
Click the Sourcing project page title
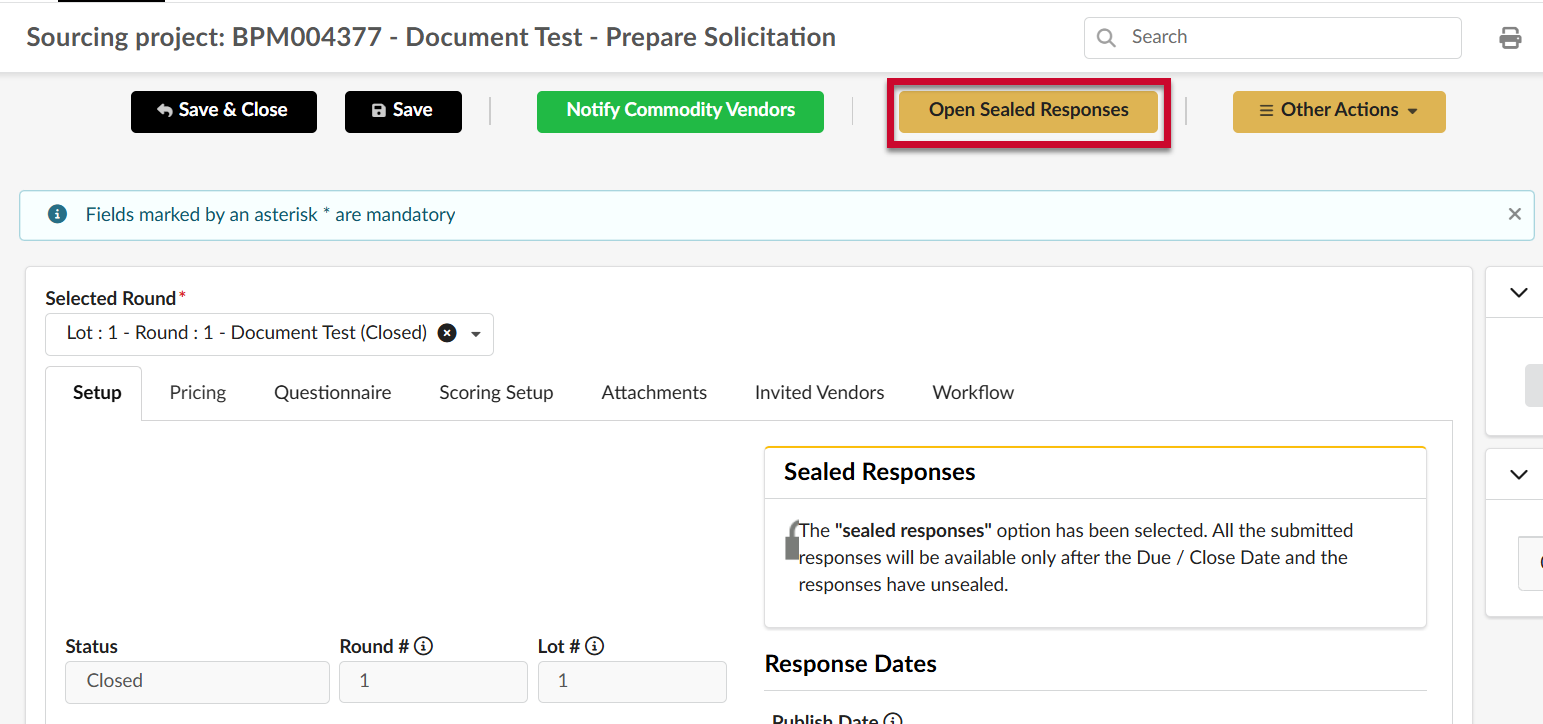coord(431,38)
